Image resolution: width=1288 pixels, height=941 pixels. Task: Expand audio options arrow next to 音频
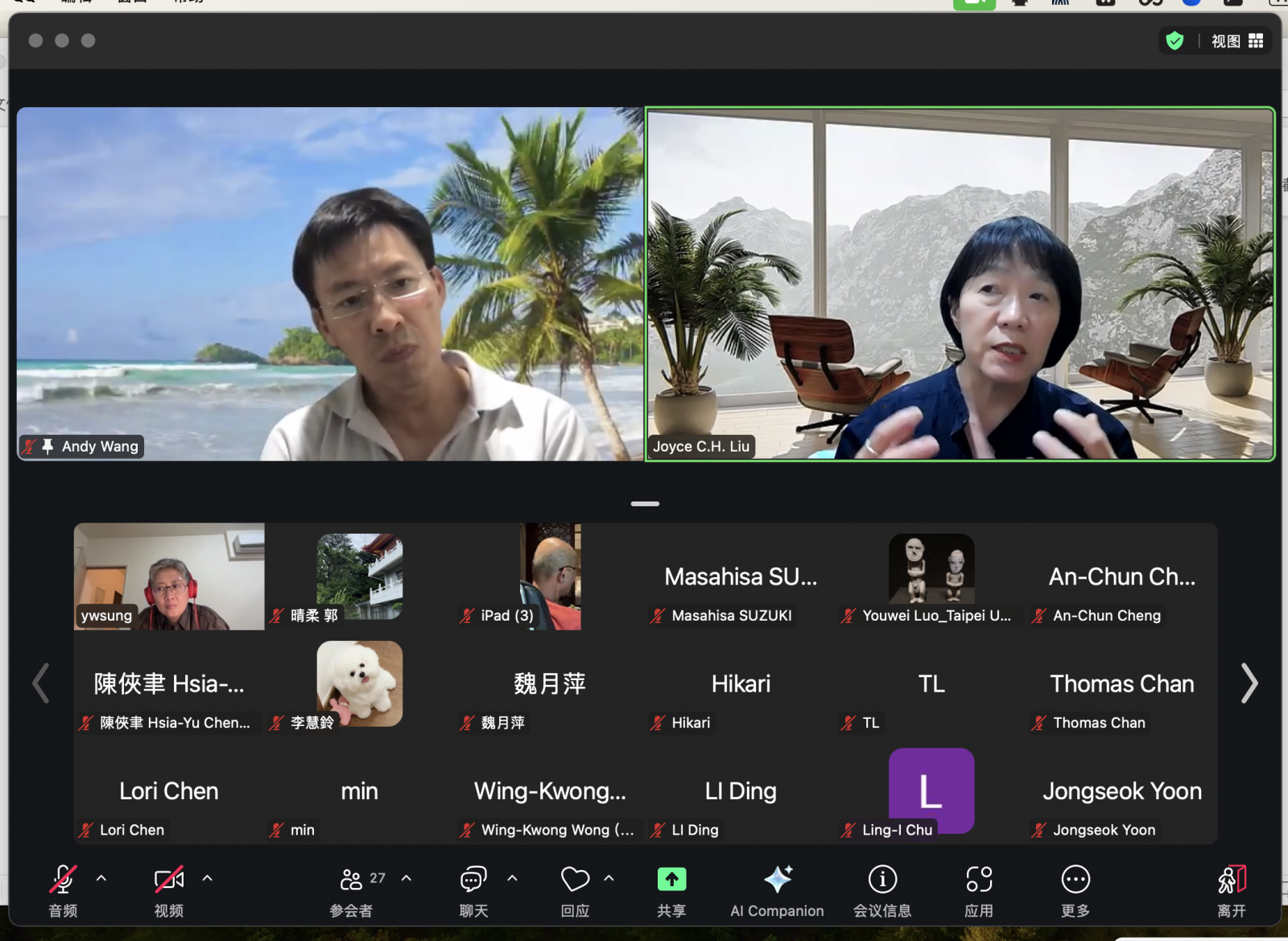(x=101, y=878)
